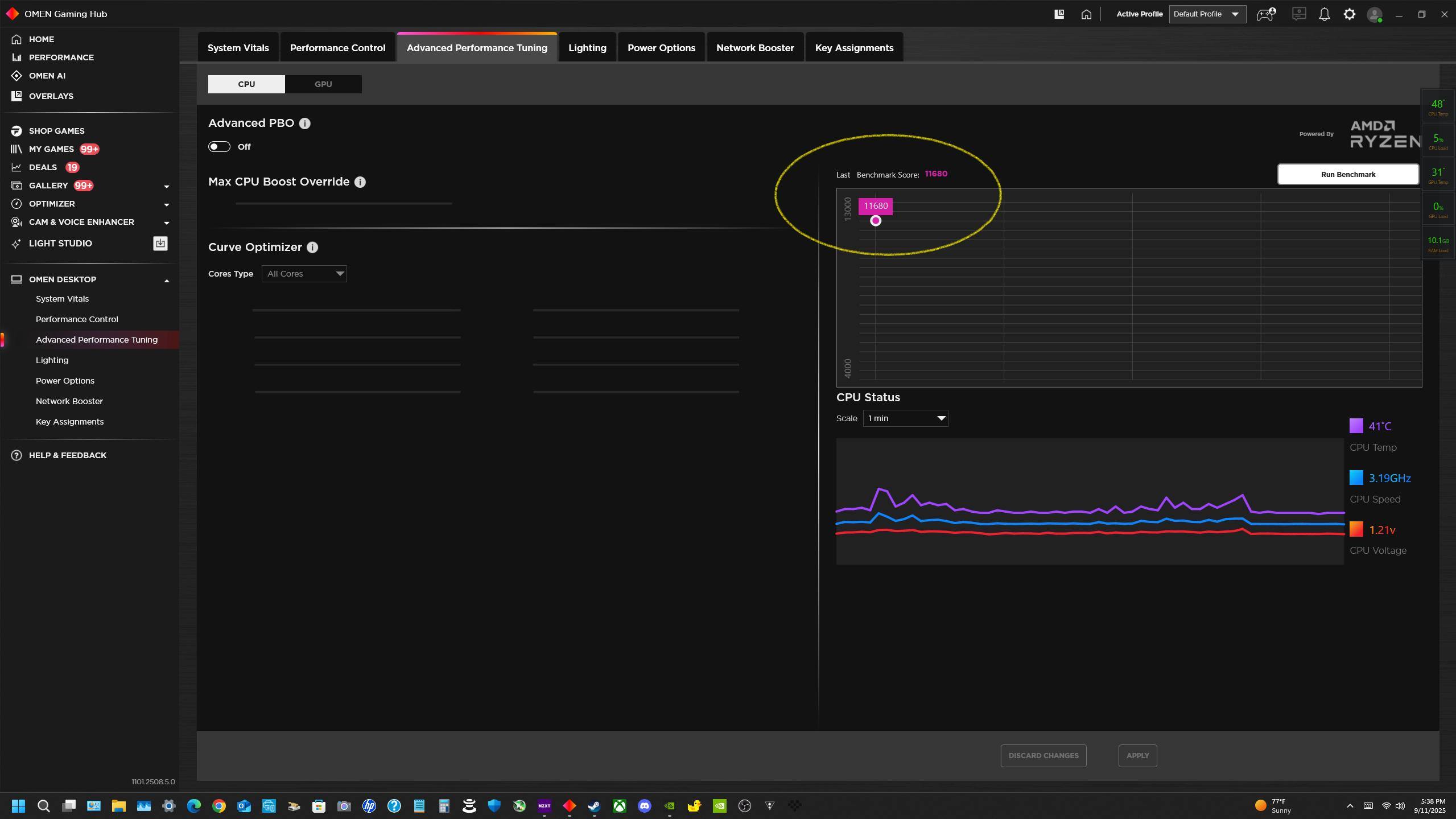The height and width of the screenshot is (819, 1456).
Task: Open Help & Feedback in the sidebar
Action: (67, 455)
